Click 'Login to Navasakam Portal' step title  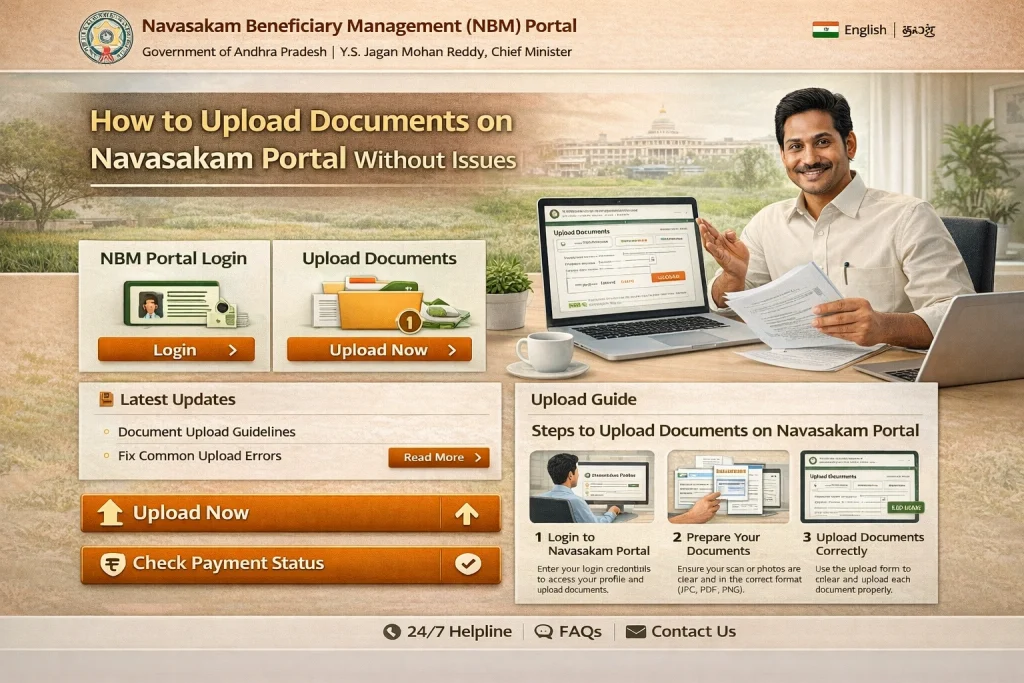pos(598,544)
